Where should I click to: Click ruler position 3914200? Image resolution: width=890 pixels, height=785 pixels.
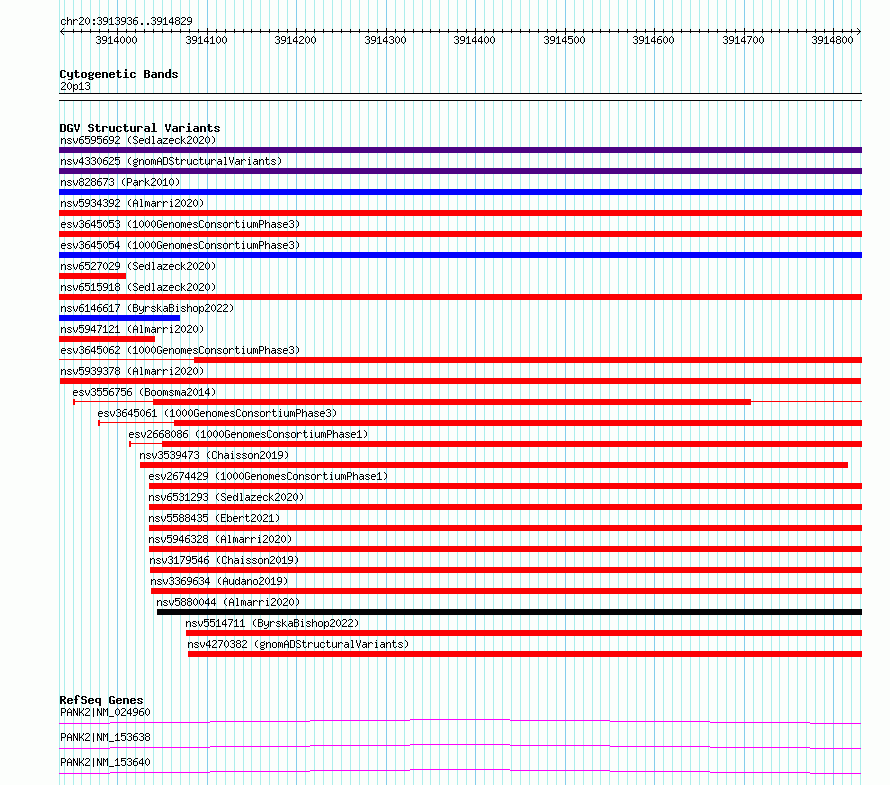(295, 40)
